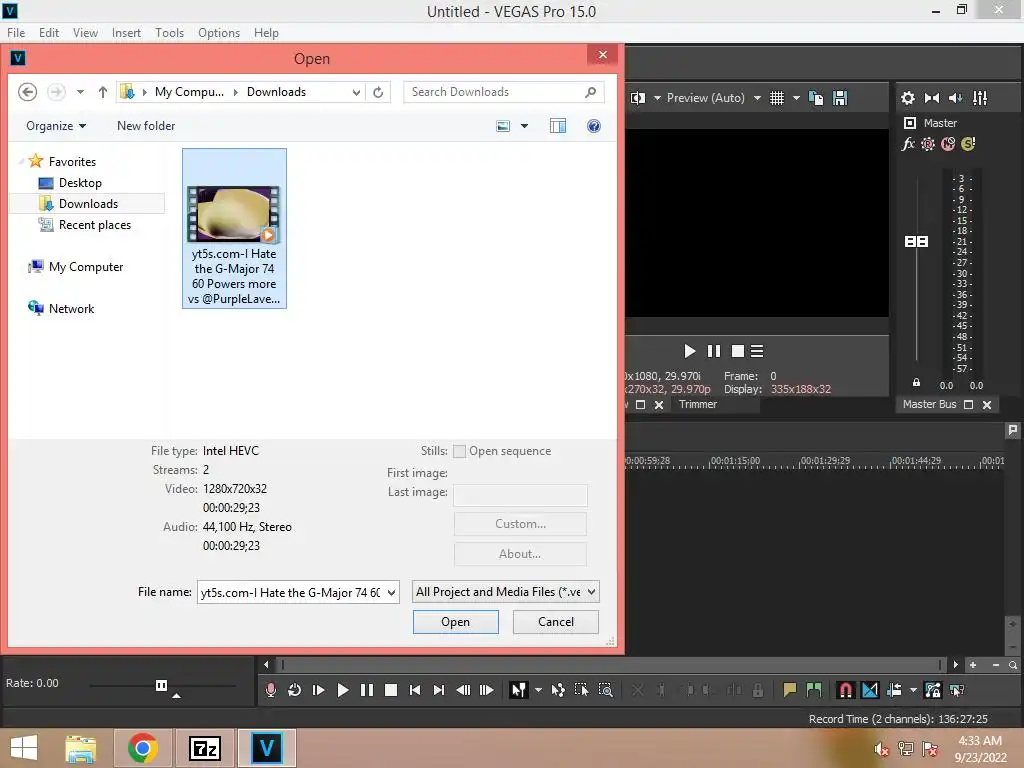Click the Record microphone button in transport bar
Viewport: 1024px width, 768px height.
(x=270, y=690)
